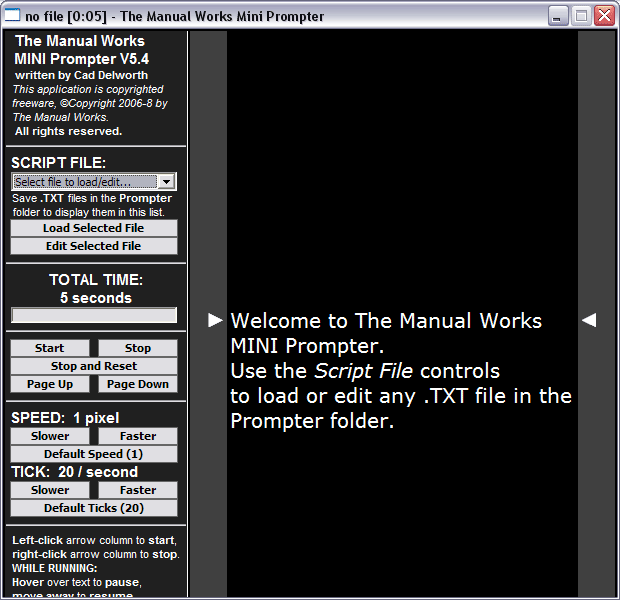
Task: Click the left prompter arrow marker
Action: [215, 320]
